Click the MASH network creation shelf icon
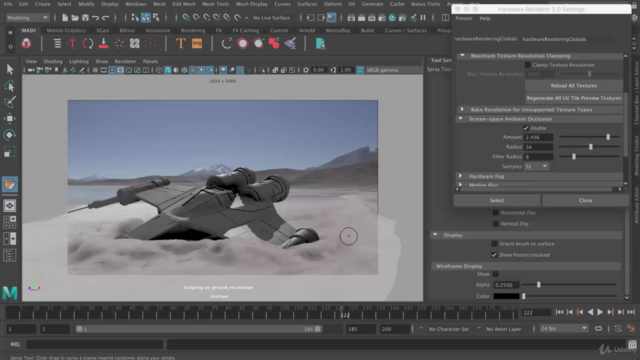 (x=27, y=43)
